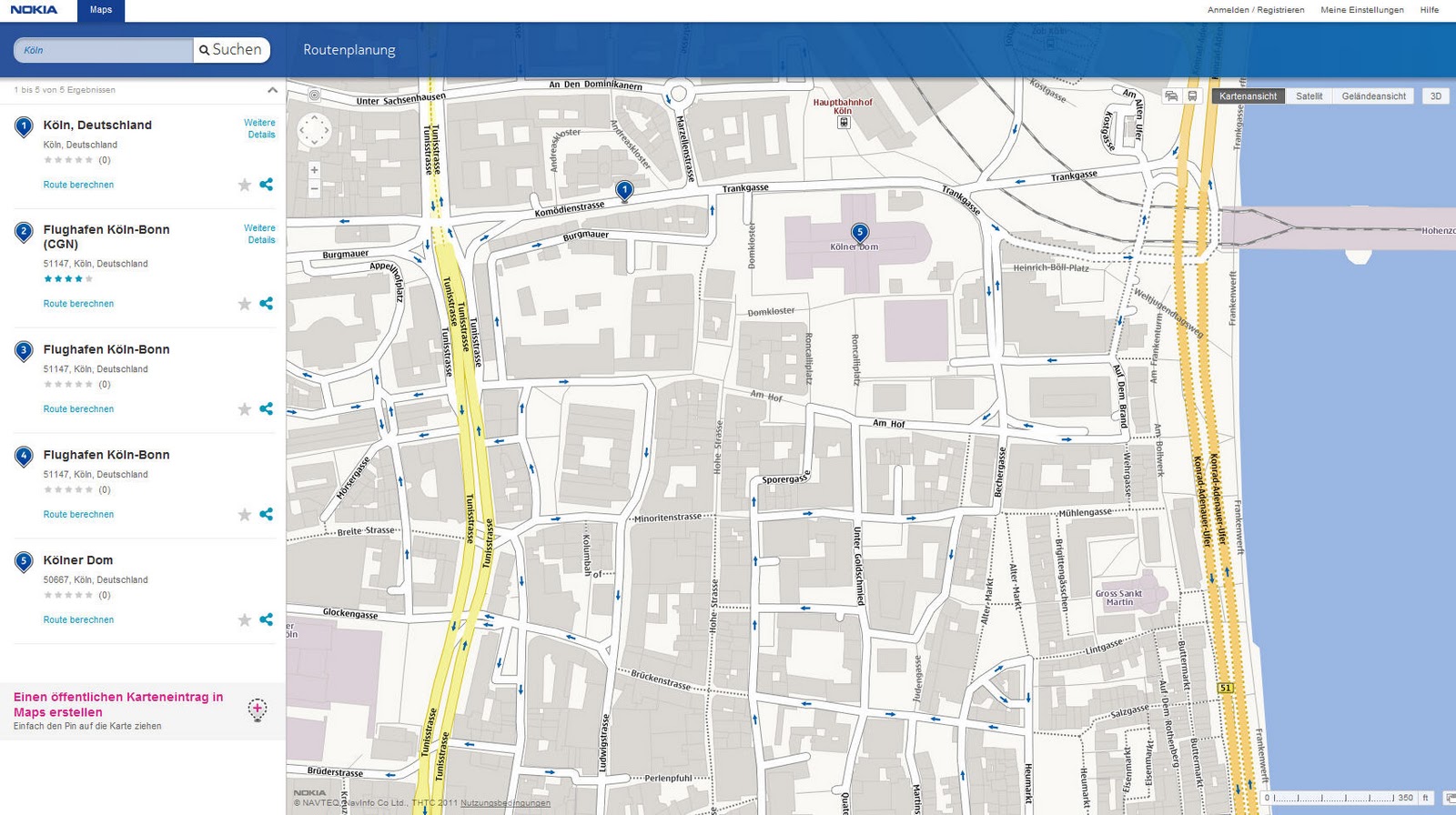This screenshot has height=815, width=1456.
Task: Click the Köln, Deutschland result title
Action: pos(97,126)
